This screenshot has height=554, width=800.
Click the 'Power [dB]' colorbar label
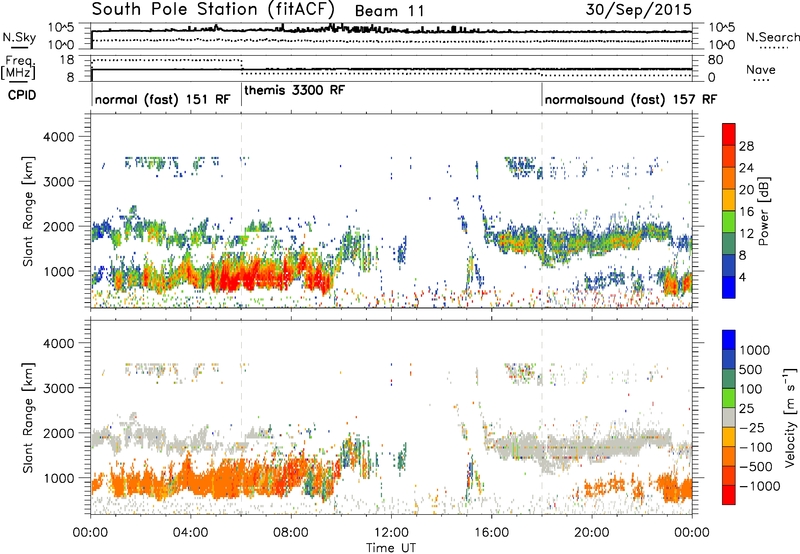[x=763, y=211]
